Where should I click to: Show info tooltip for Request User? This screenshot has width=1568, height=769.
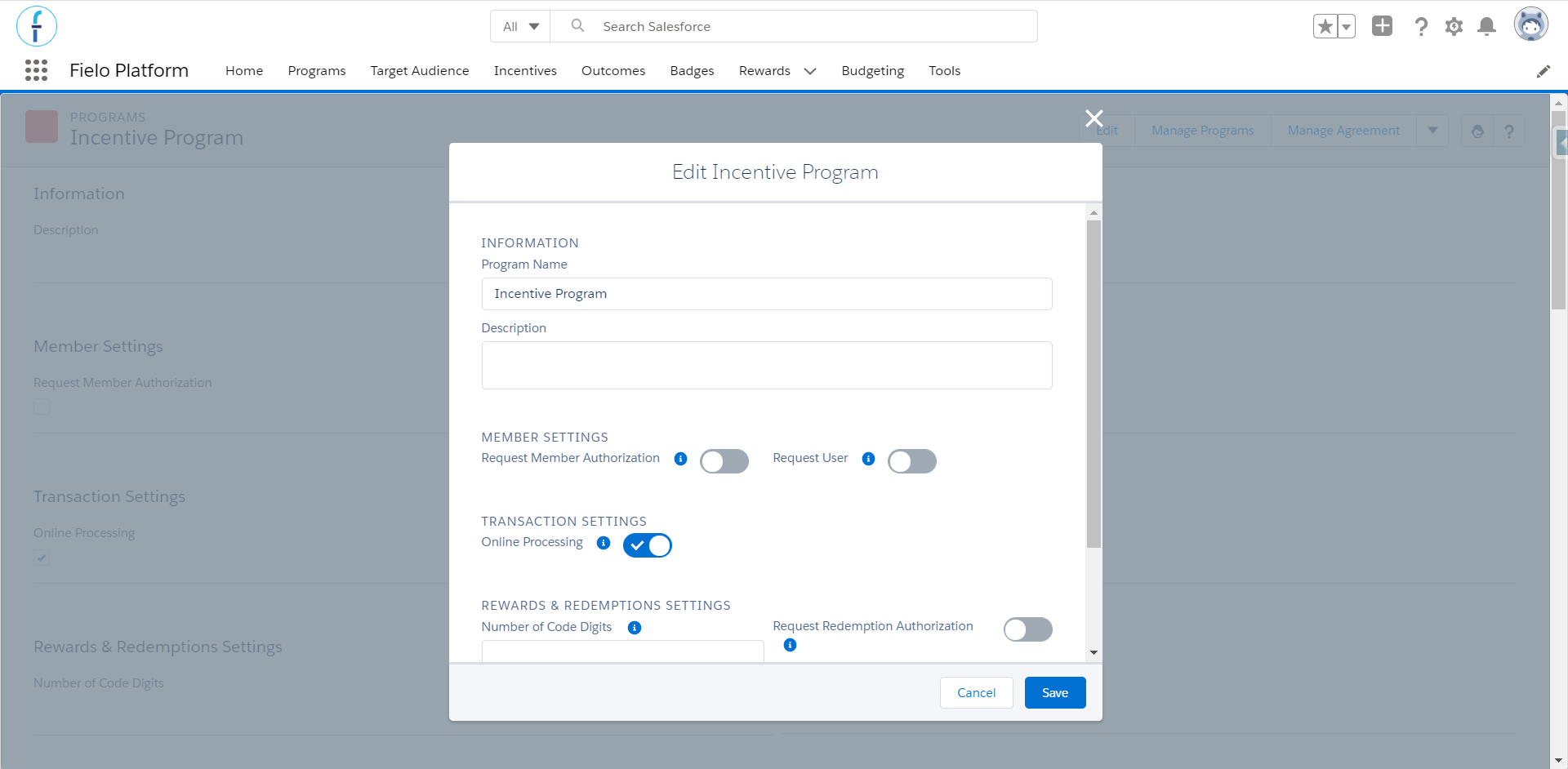coord(868,459)
